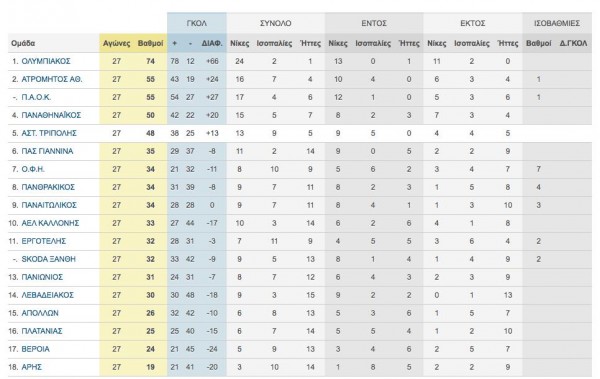Select the ΠΑΝΘΡΑΚΙΚΟΣ team link

[x=48, y=187]
